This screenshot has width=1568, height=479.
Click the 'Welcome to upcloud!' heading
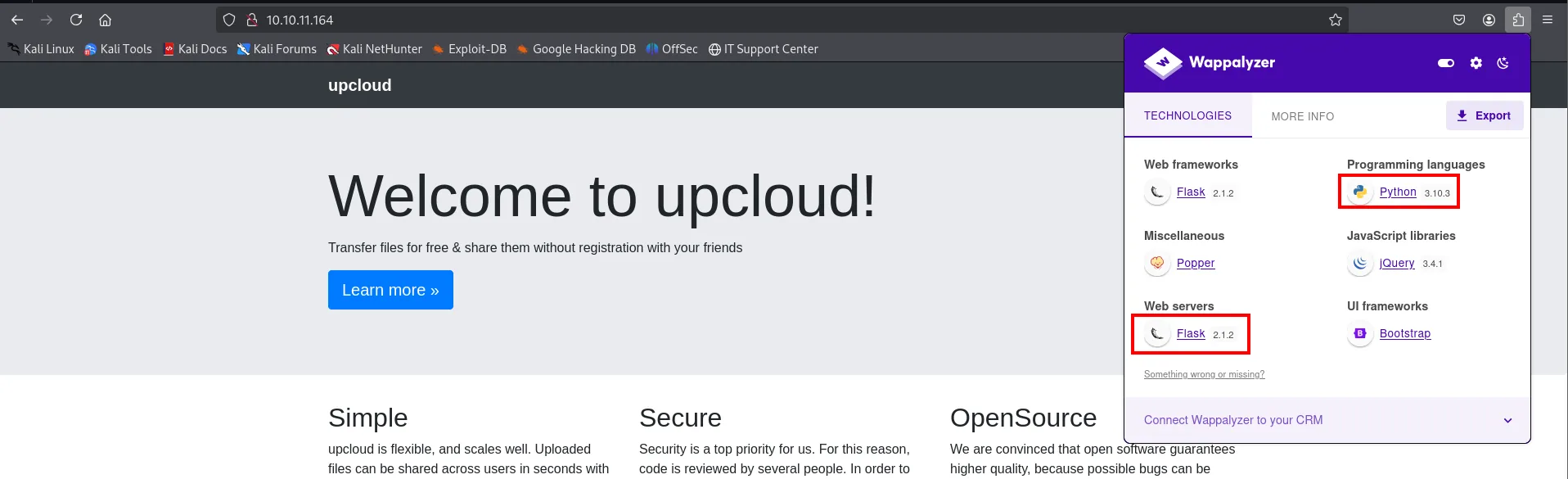(602, 197)
